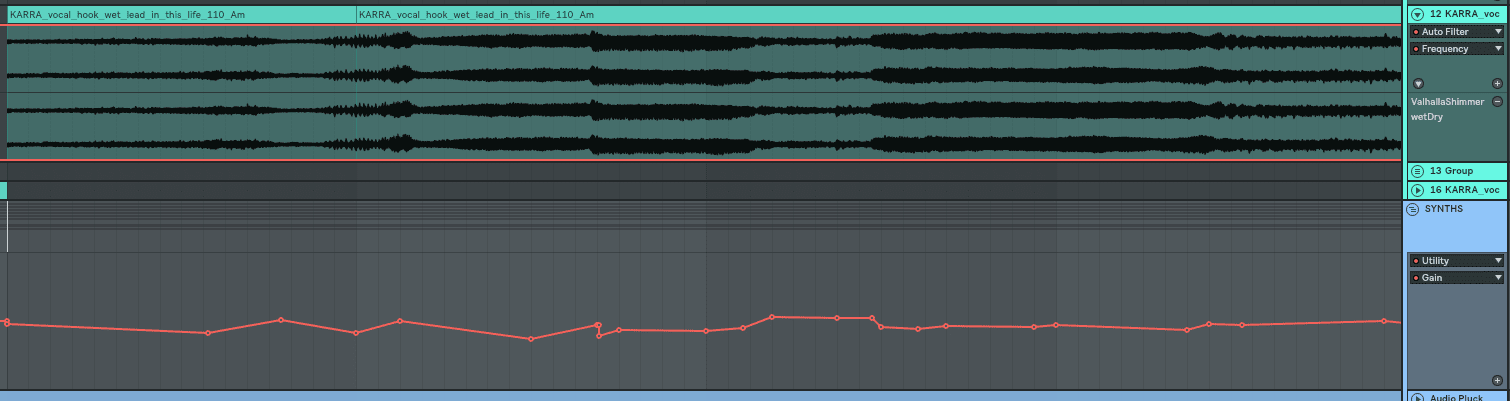1510x401 pixels.
Task: Toggle the Auto Filter automation red indicator
Action: pos(1416,32)
